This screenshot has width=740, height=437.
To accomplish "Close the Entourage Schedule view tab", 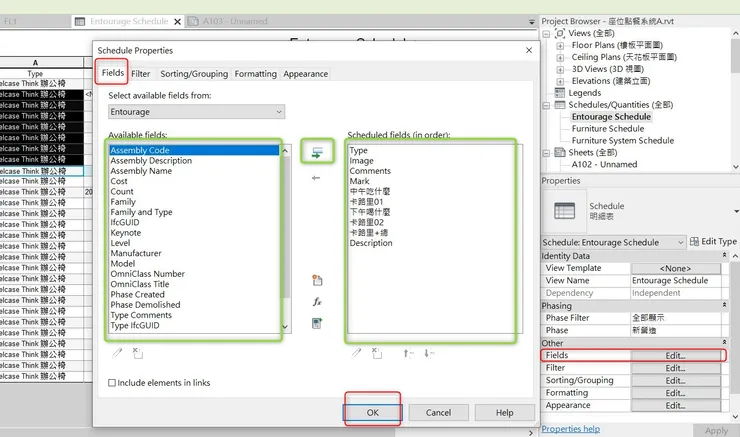I will pos(177,22).
